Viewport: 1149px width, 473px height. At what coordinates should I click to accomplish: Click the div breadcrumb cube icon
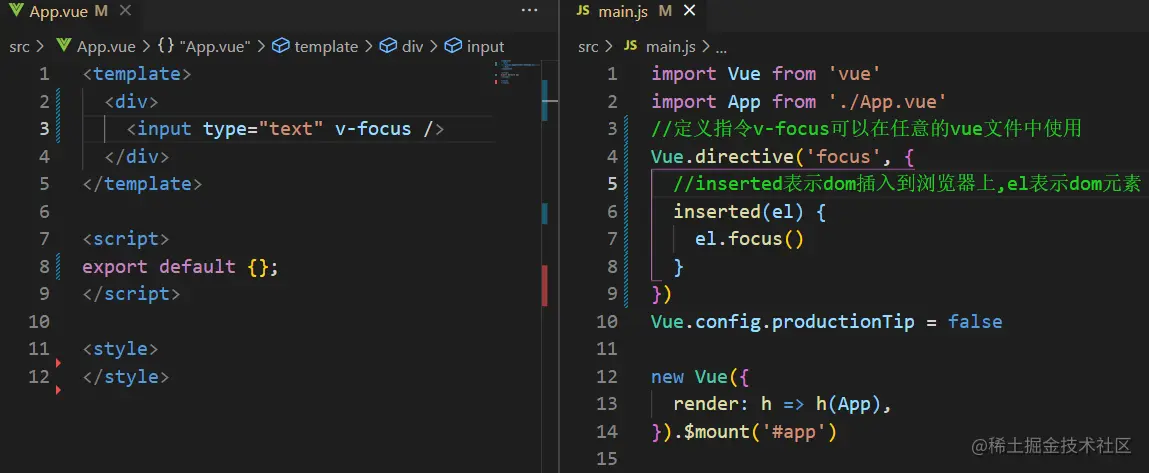pos(388,46)
